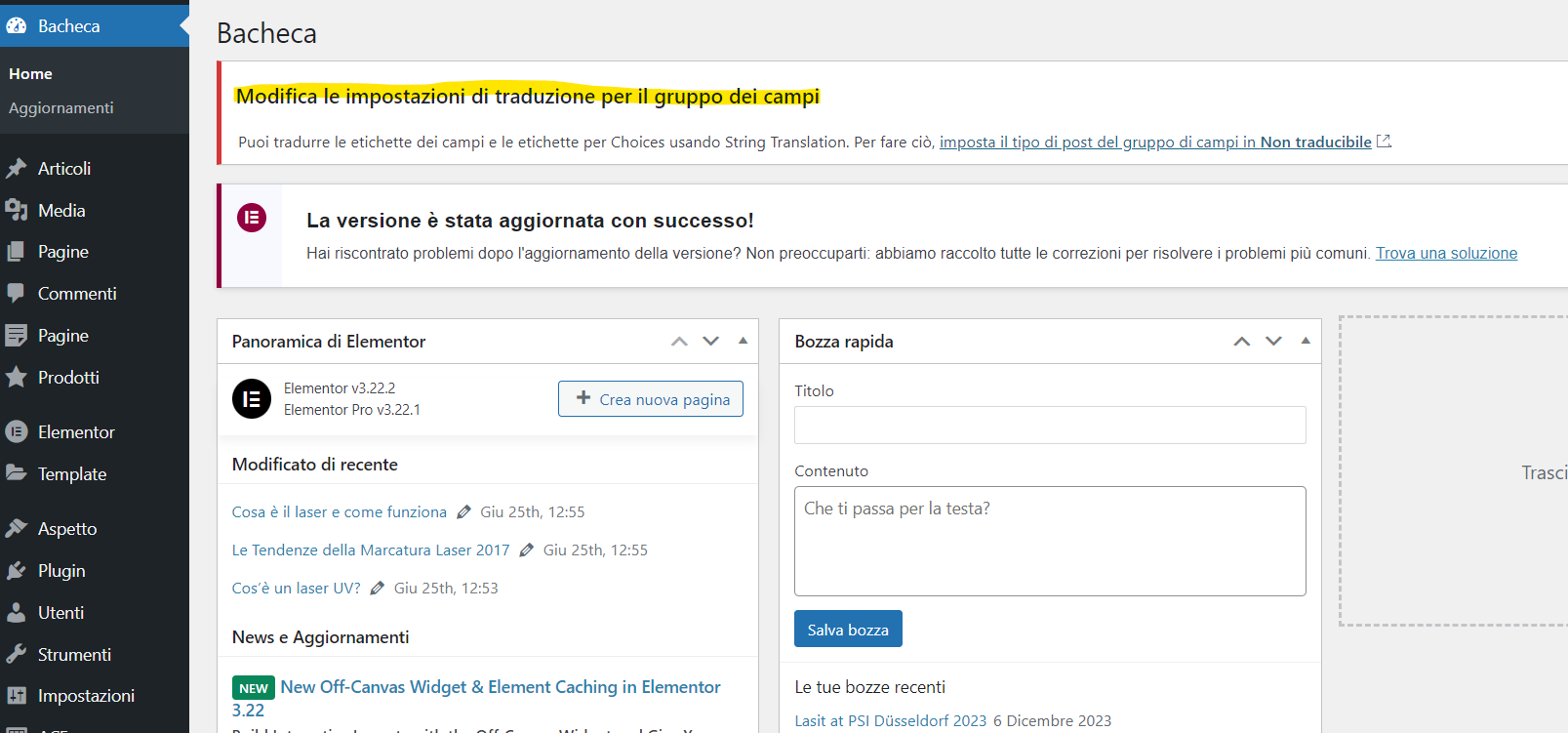Open the Elementor menu label
The image size is (1568, 733).
pyautogui.click(x=76, y=431)
